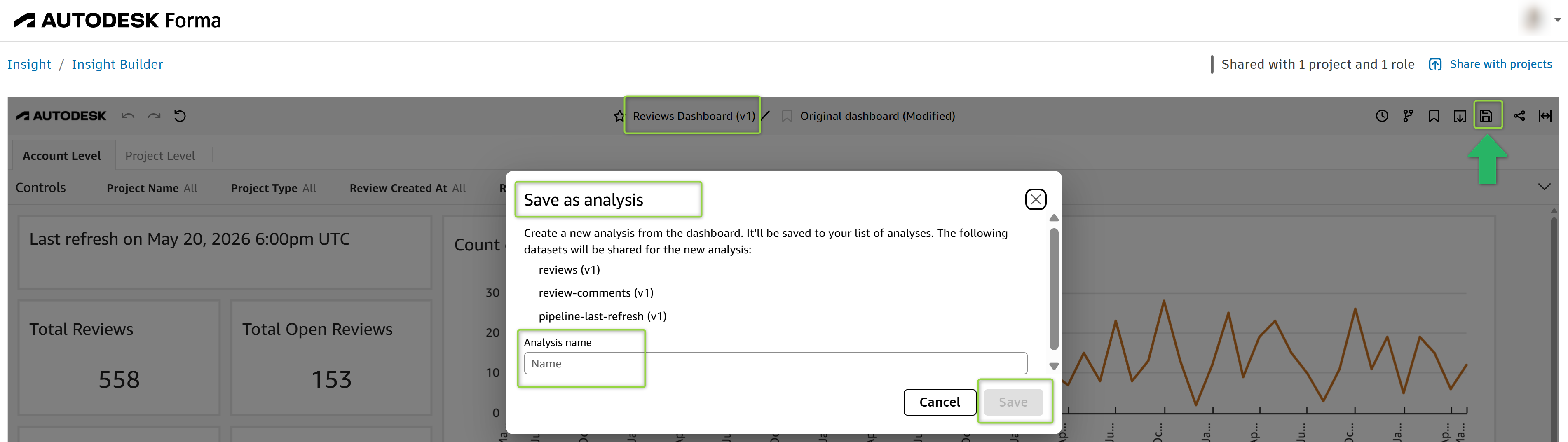The width and height of the screenshot is (1568, 442).
Task: Click the Save as floppy icon
Action: (1486, 116)
